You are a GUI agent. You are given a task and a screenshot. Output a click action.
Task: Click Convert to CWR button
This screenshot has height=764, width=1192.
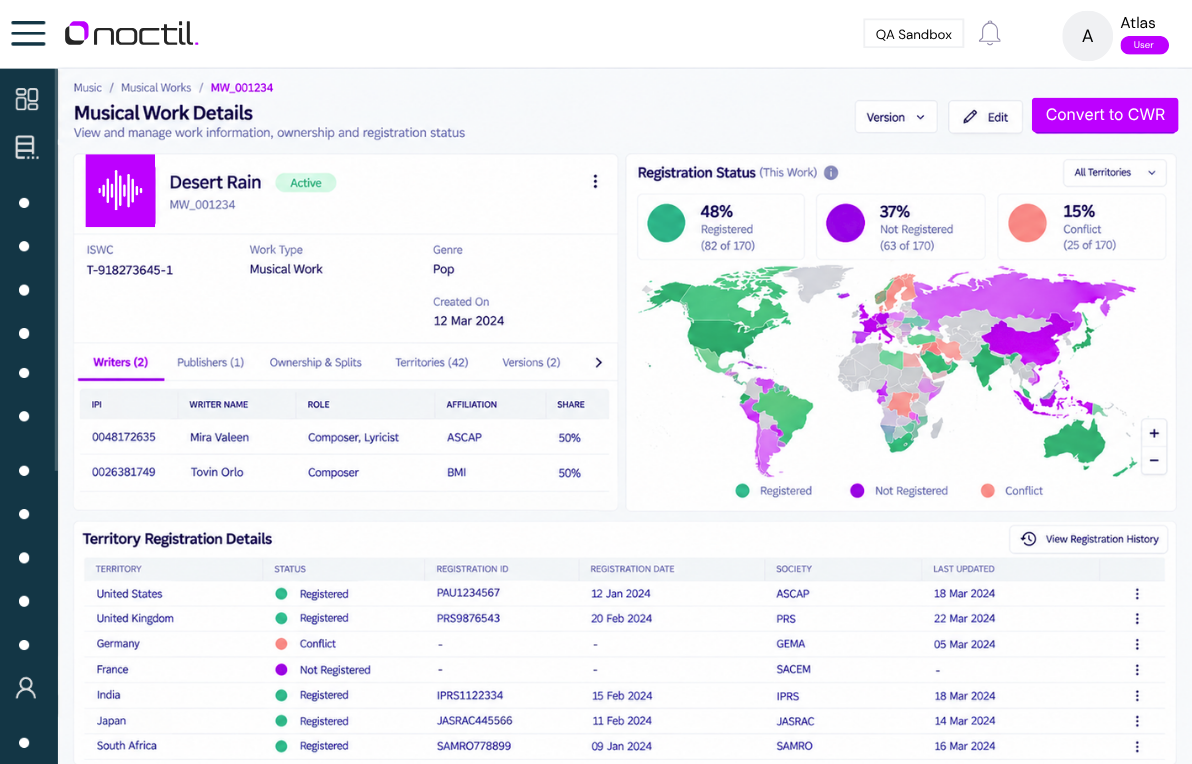click(x=1105, y=115)
